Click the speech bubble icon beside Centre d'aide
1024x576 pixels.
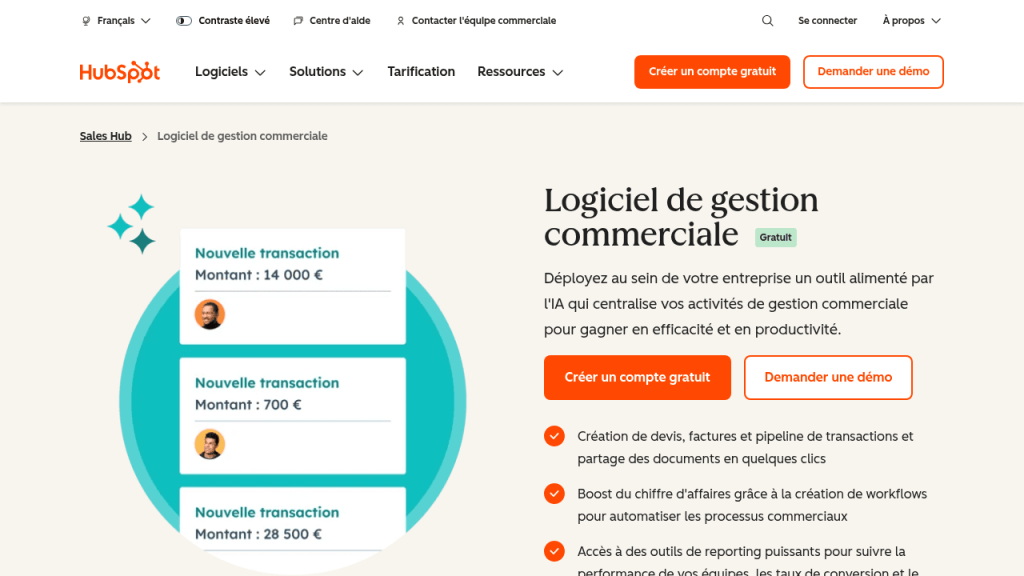click(x=297, y=20)
